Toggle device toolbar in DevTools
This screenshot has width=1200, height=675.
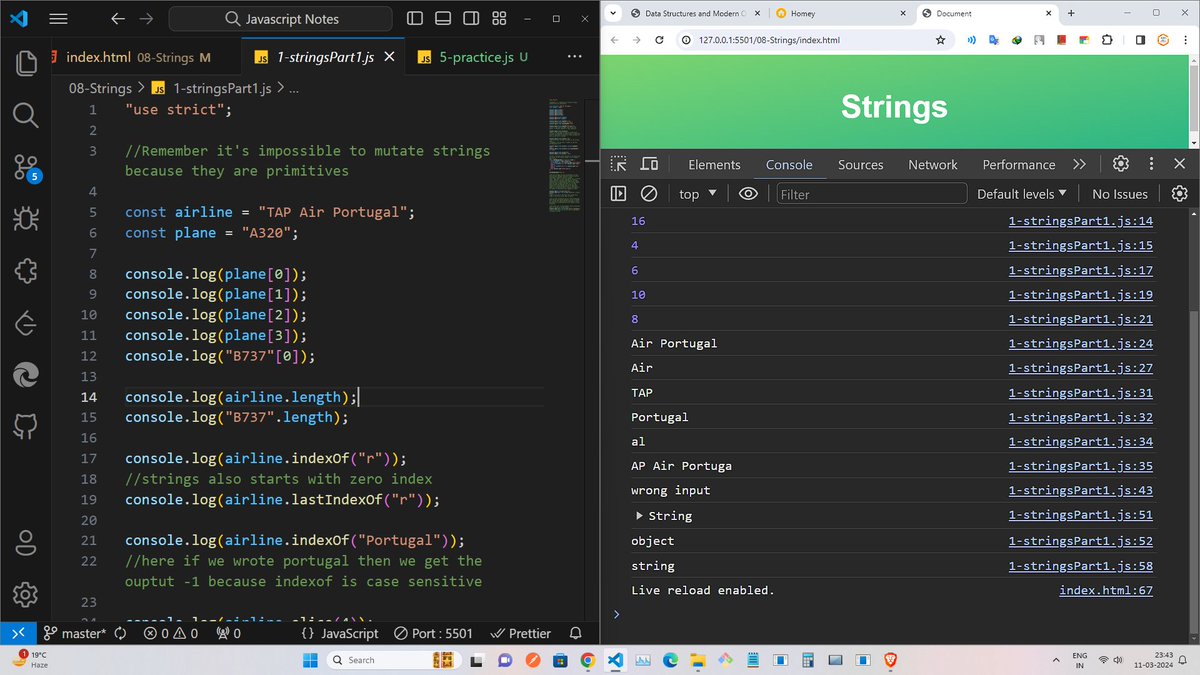(x=649, y=164)
